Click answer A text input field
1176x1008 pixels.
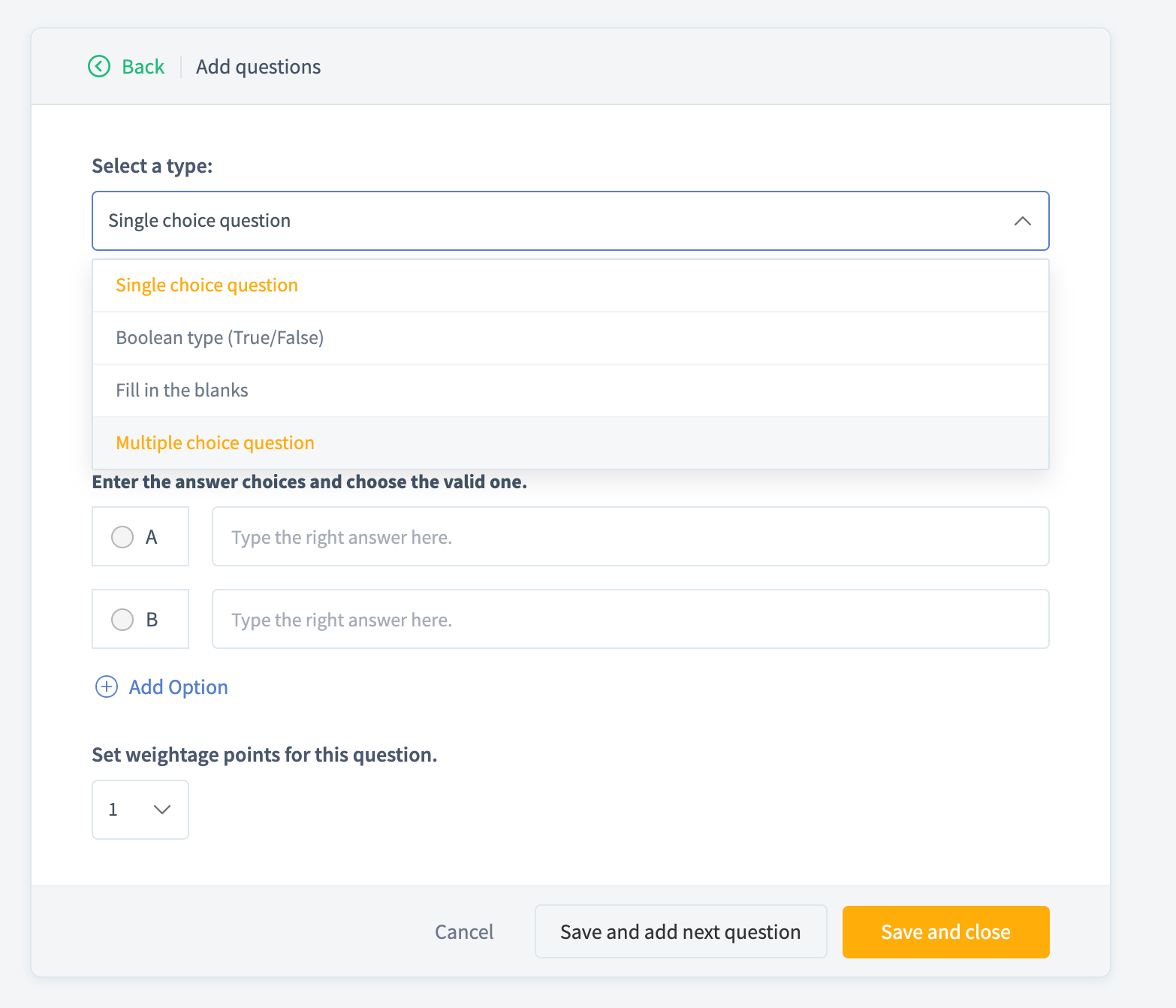point(630,537)
